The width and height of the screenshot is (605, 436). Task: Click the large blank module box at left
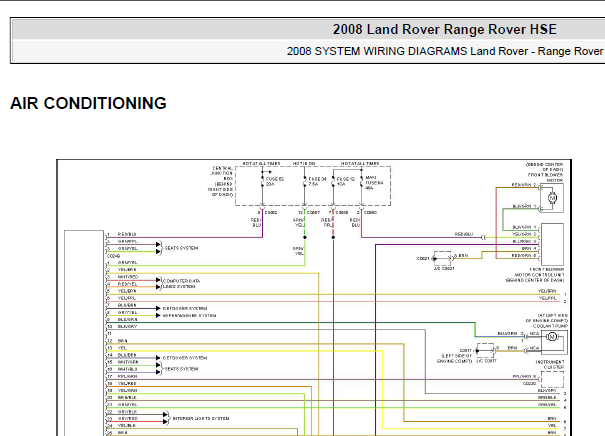(84, 333)
